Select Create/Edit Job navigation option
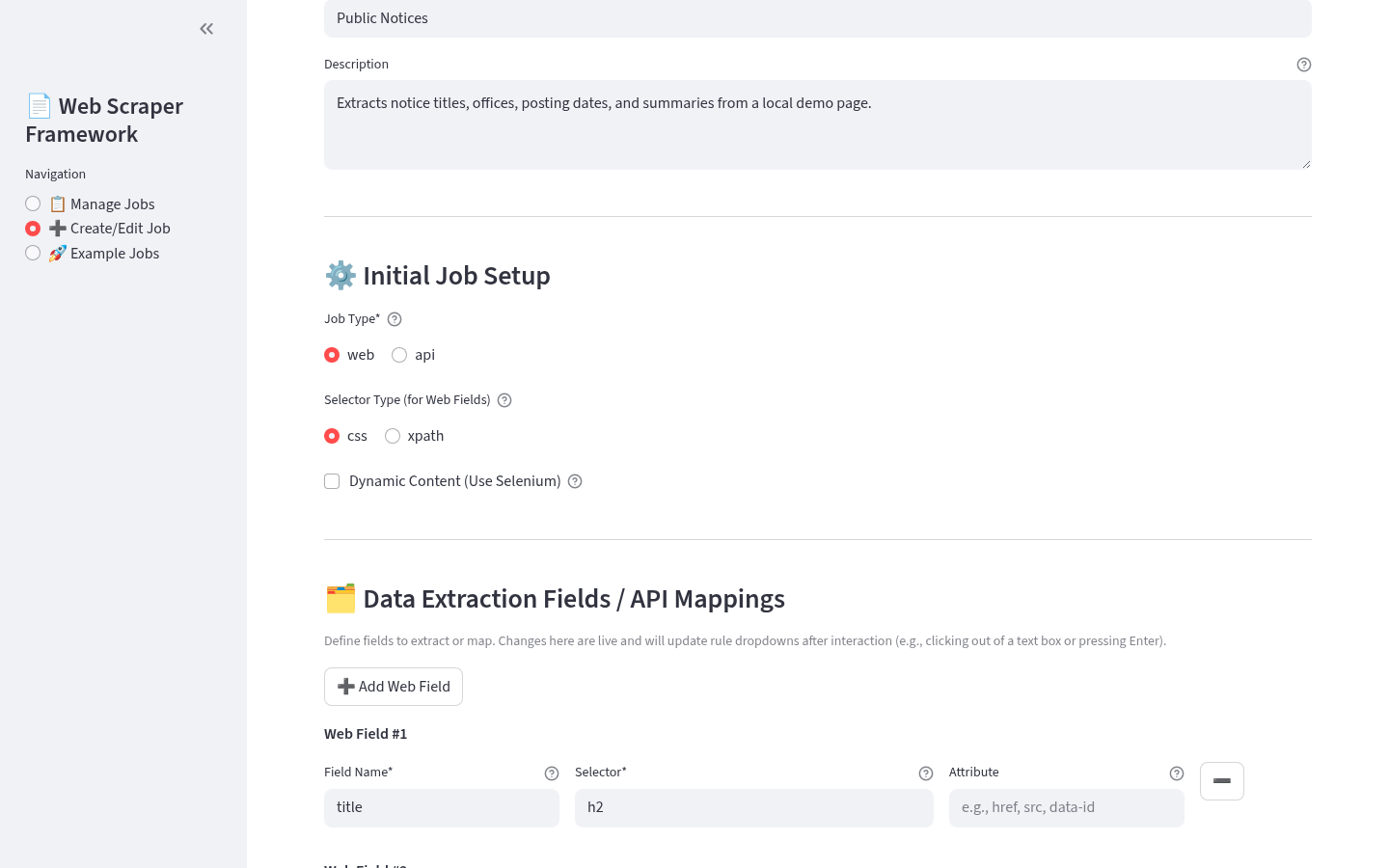Viewport: 1389px width, 868px height. (x=98, y=229)
